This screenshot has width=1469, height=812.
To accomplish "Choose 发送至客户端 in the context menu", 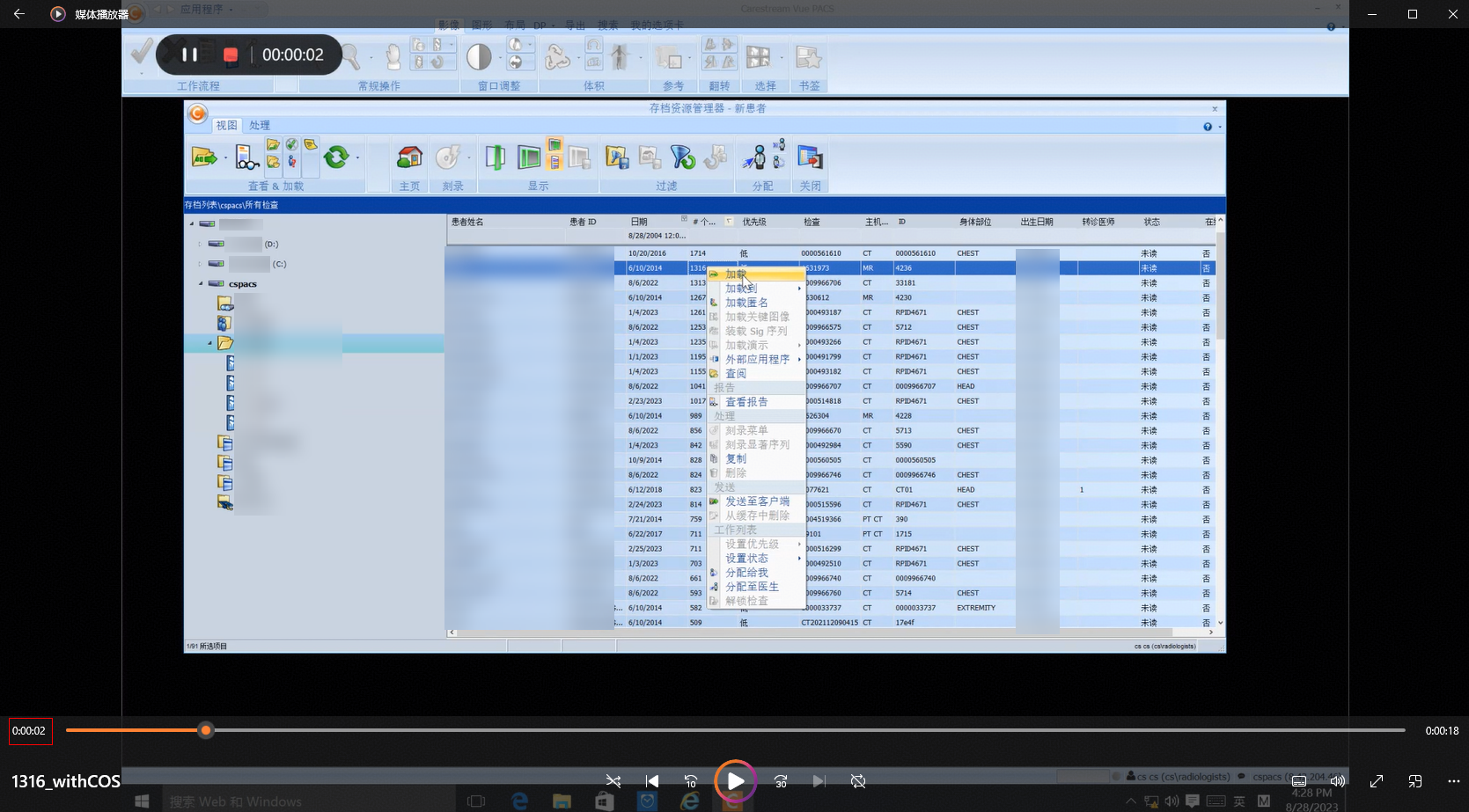I will tap(756, 501).
